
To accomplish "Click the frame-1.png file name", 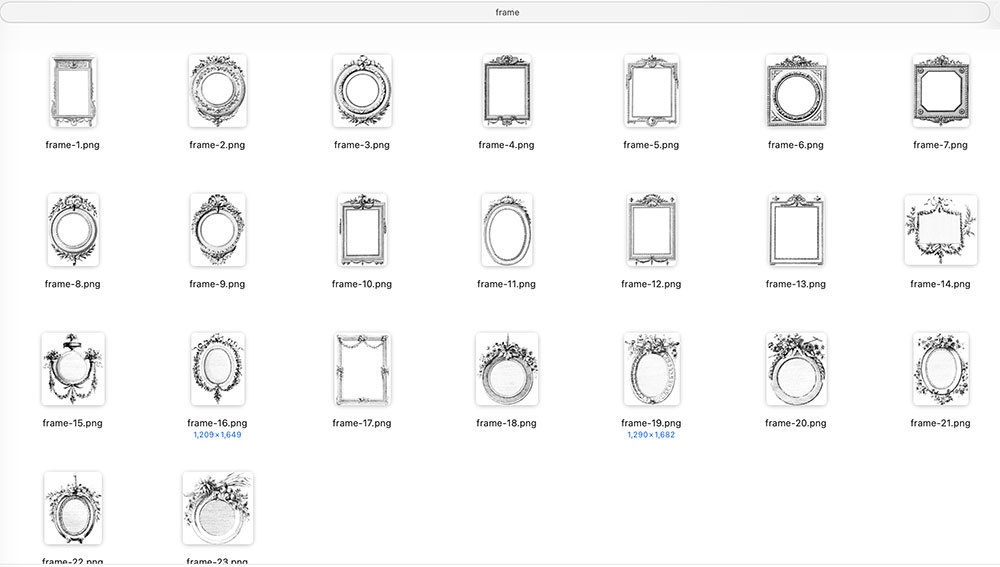I will pos(73,145).
